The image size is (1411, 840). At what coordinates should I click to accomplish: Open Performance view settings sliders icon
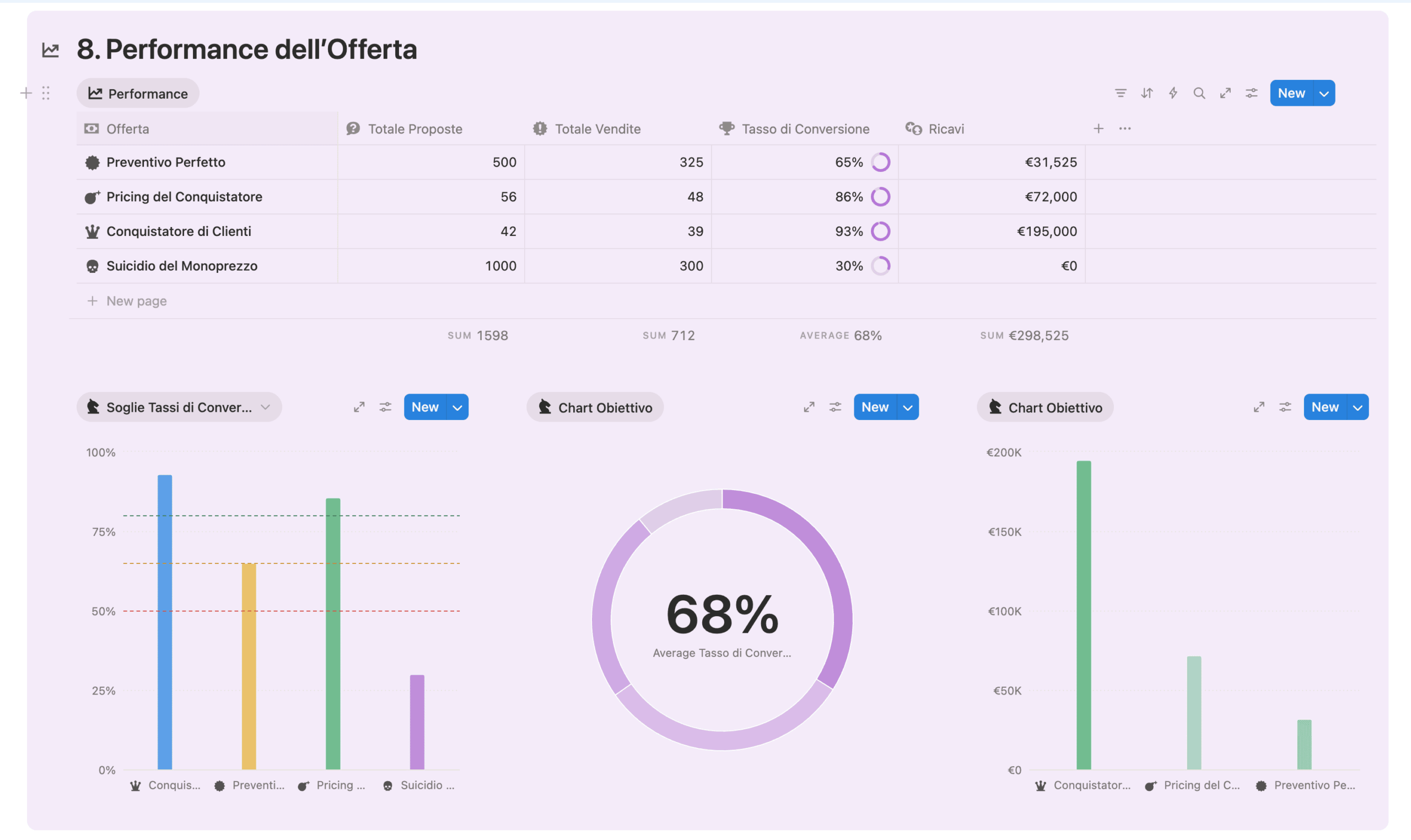pos(1251,93)
